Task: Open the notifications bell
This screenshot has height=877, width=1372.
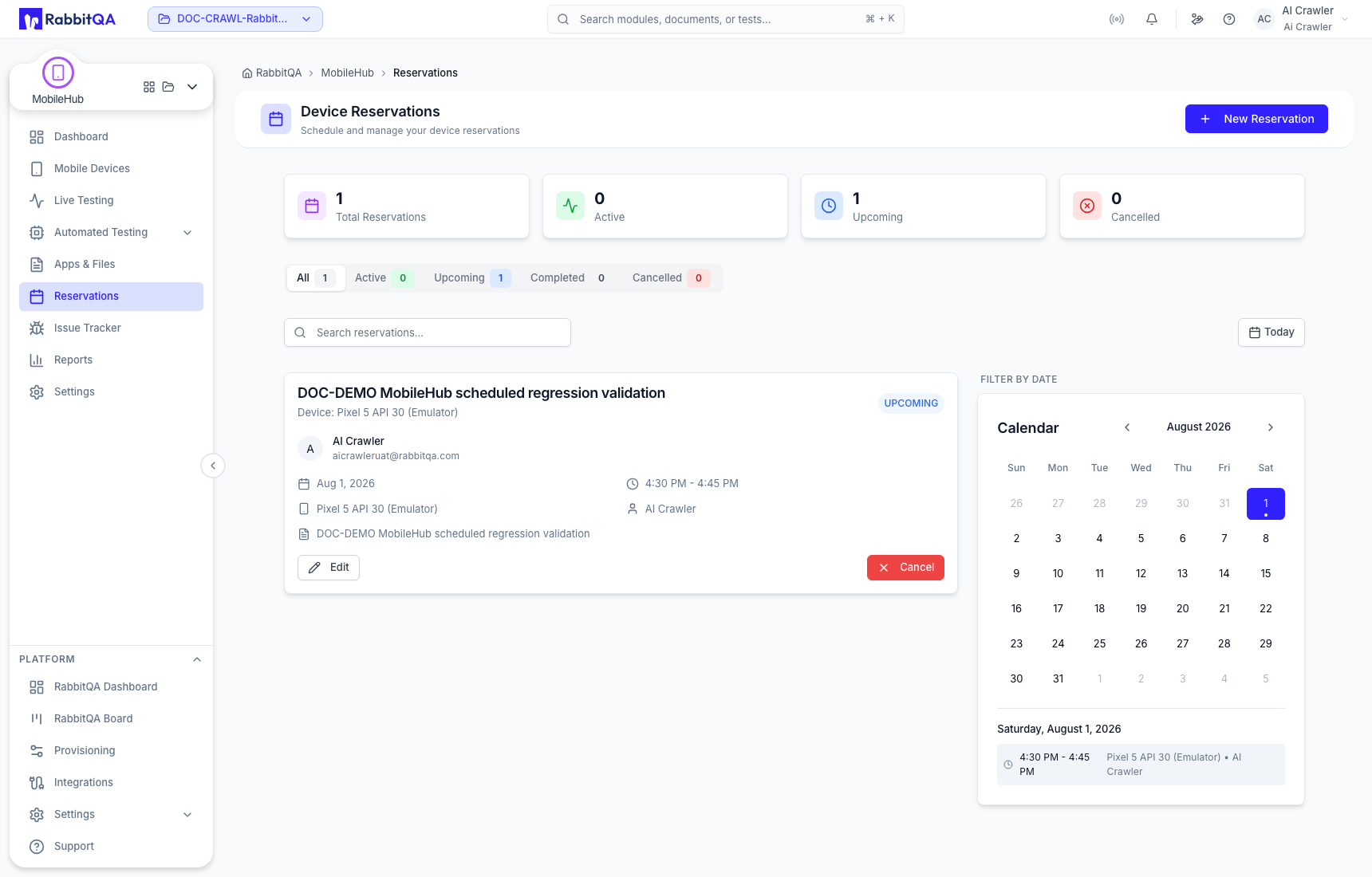Action: point(1152,19)
